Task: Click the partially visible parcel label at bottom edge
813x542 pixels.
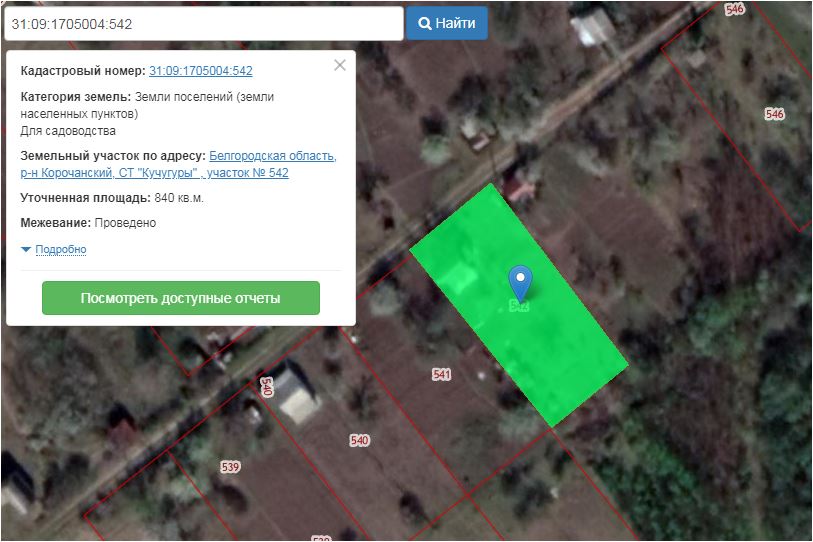Action: coord(321,538)
